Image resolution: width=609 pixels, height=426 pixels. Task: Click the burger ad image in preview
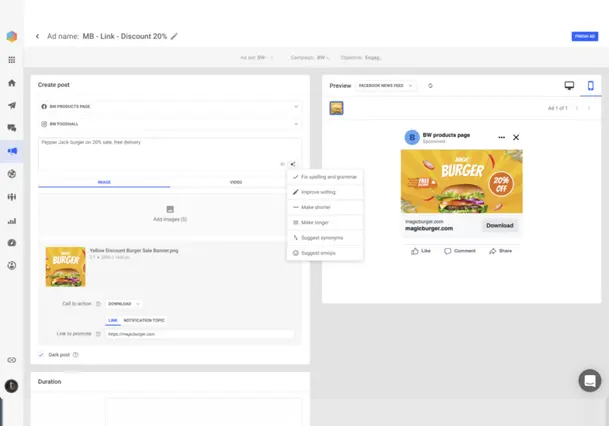point(461,181)
